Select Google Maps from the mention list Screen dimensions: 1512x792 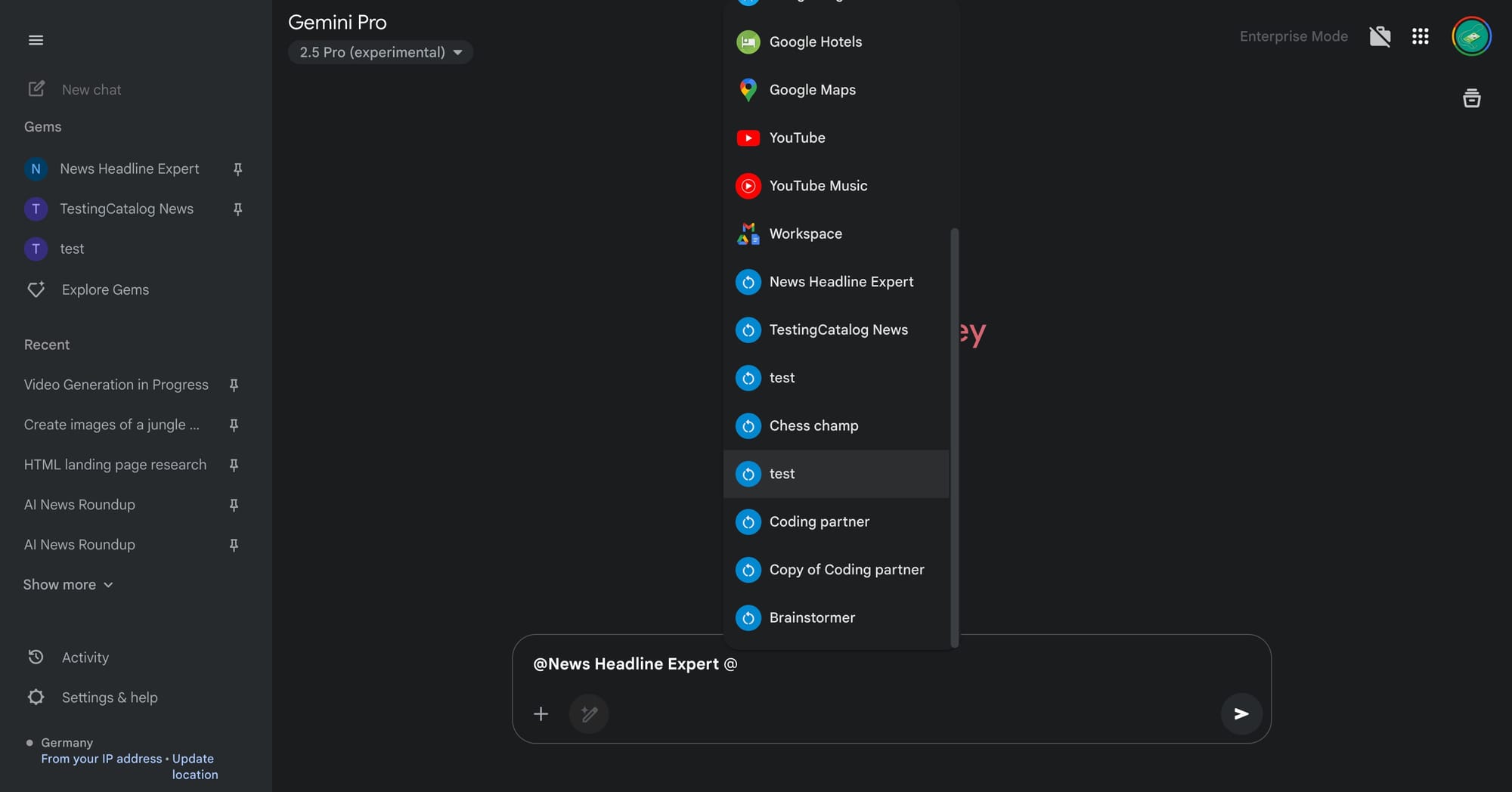836,90
